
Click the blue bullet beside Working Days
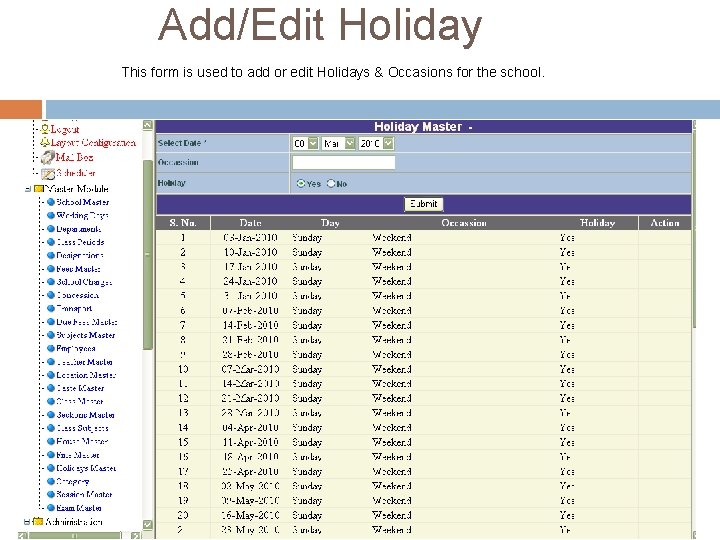[51, 215]
